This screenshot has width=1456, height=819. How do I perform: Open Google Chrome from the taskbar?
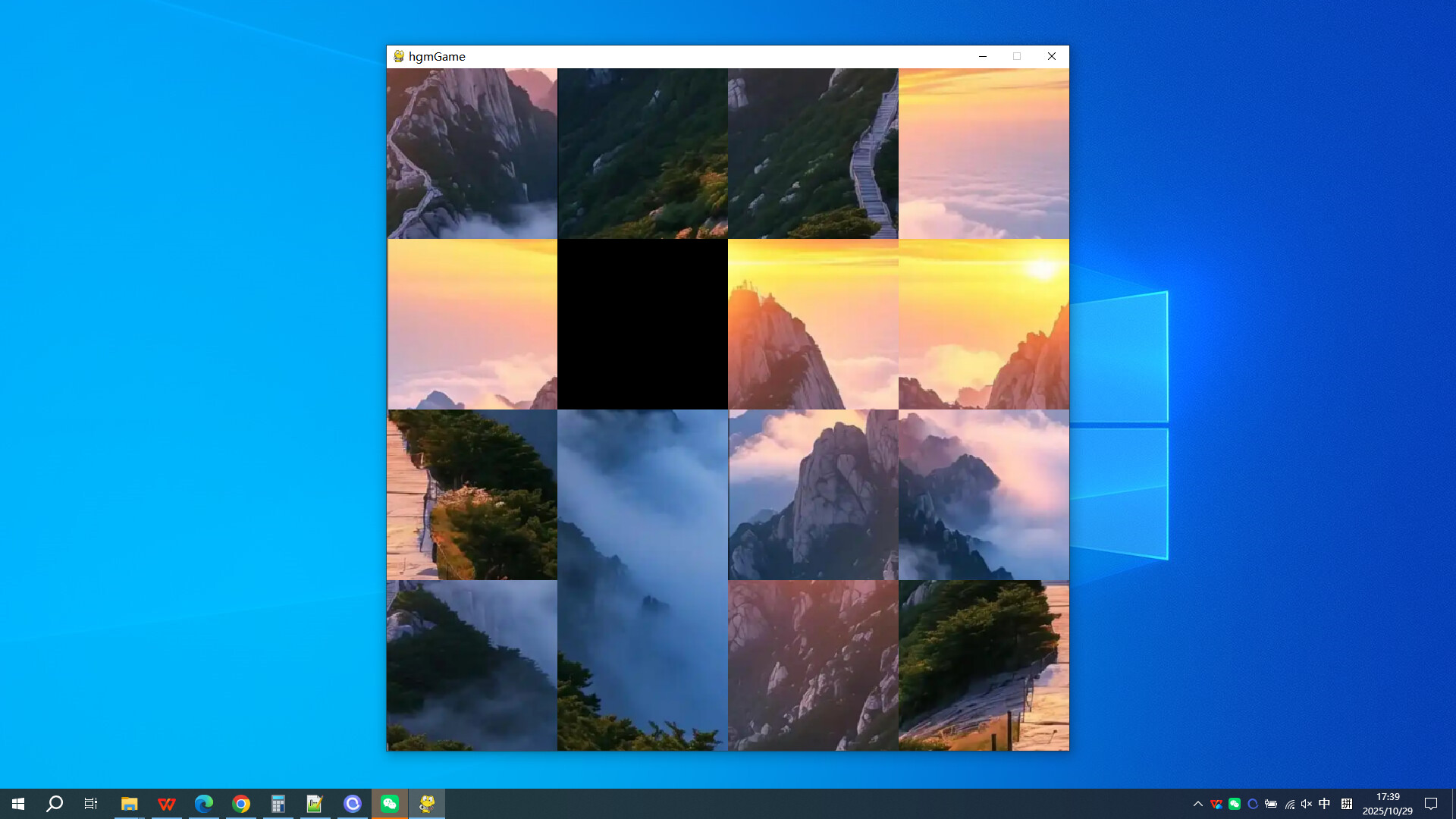click(x=241, y=803)
